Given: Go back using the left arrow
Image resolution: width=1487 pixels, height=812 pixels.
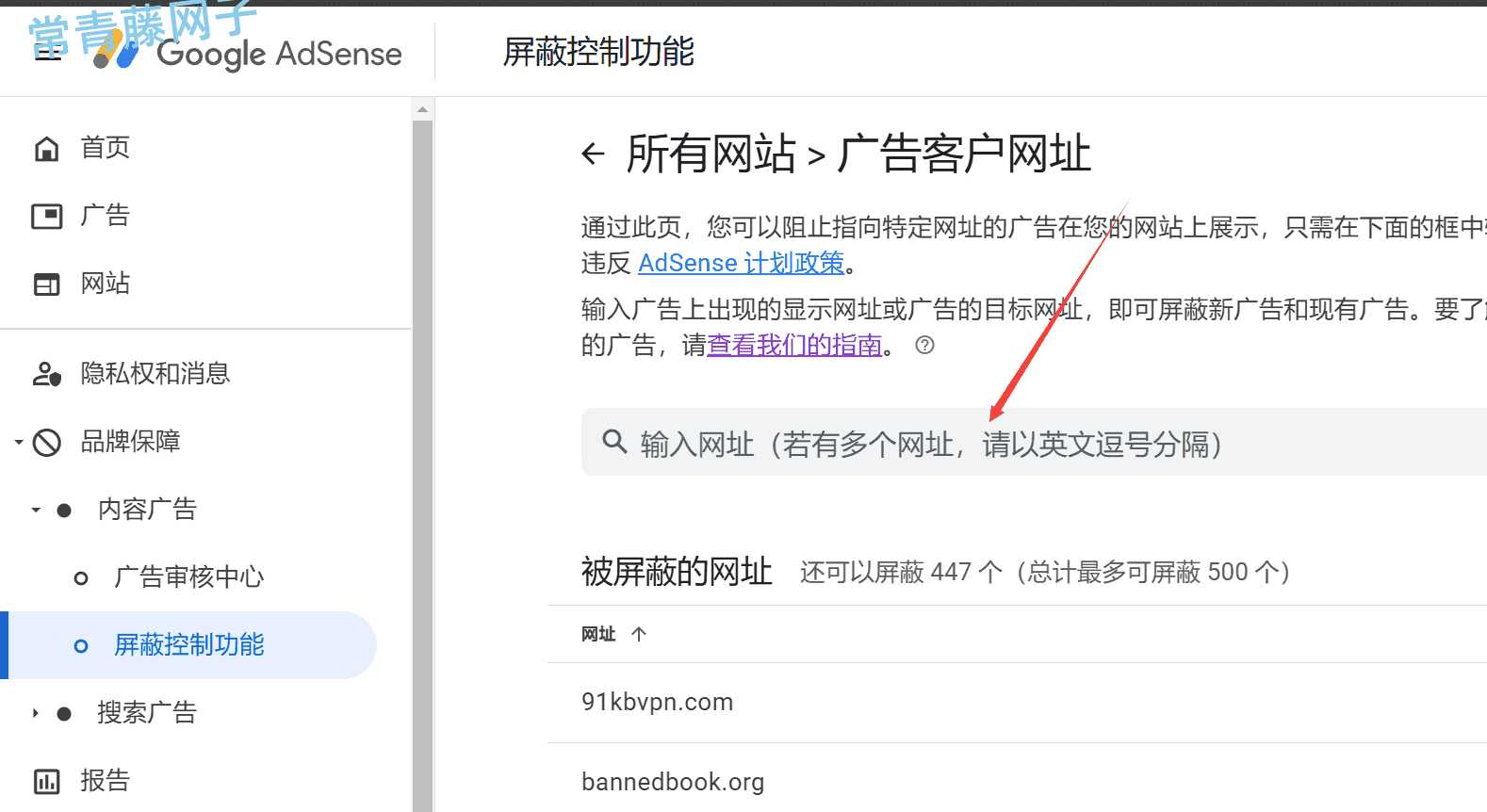Looking at the screenshot, I should point(593,154).
